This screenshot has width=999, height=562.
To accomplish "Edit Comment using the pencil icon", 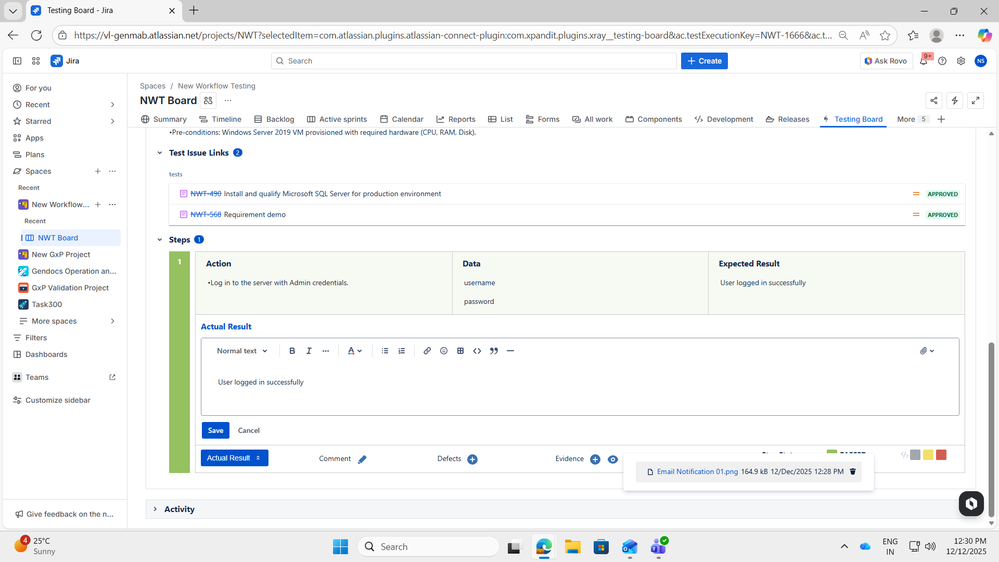I will (x=362, y=459).
